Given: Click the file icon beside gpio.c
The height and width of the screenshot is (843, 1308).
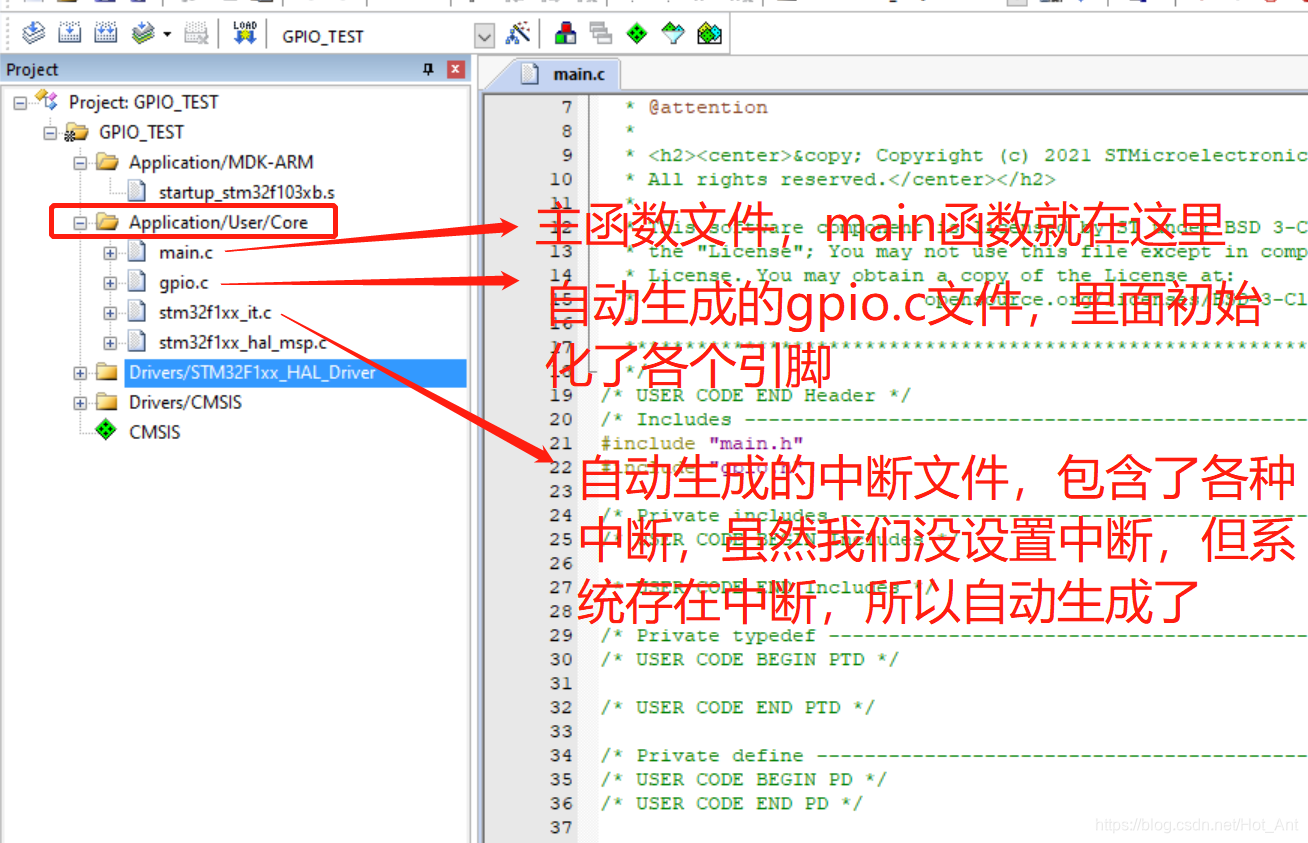Looking at the screenshot, I should tap(137, 282).
